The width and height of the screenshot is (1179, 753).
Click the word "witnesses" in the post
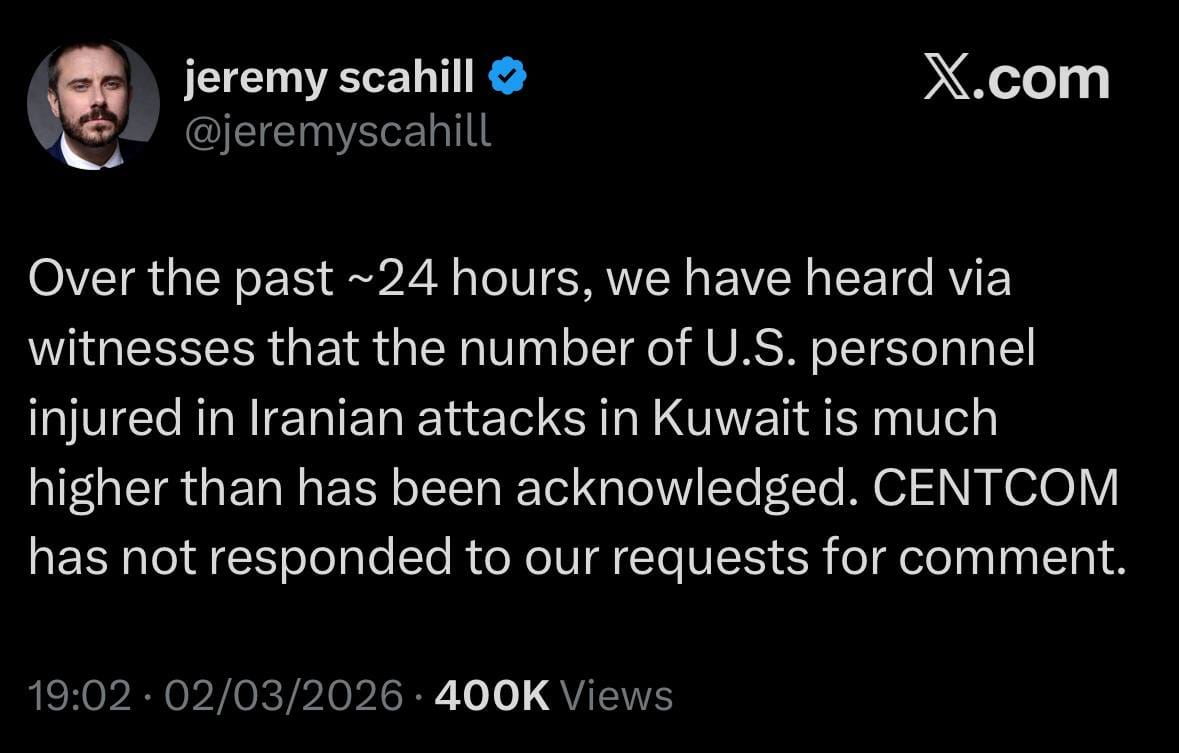point(141,349)
